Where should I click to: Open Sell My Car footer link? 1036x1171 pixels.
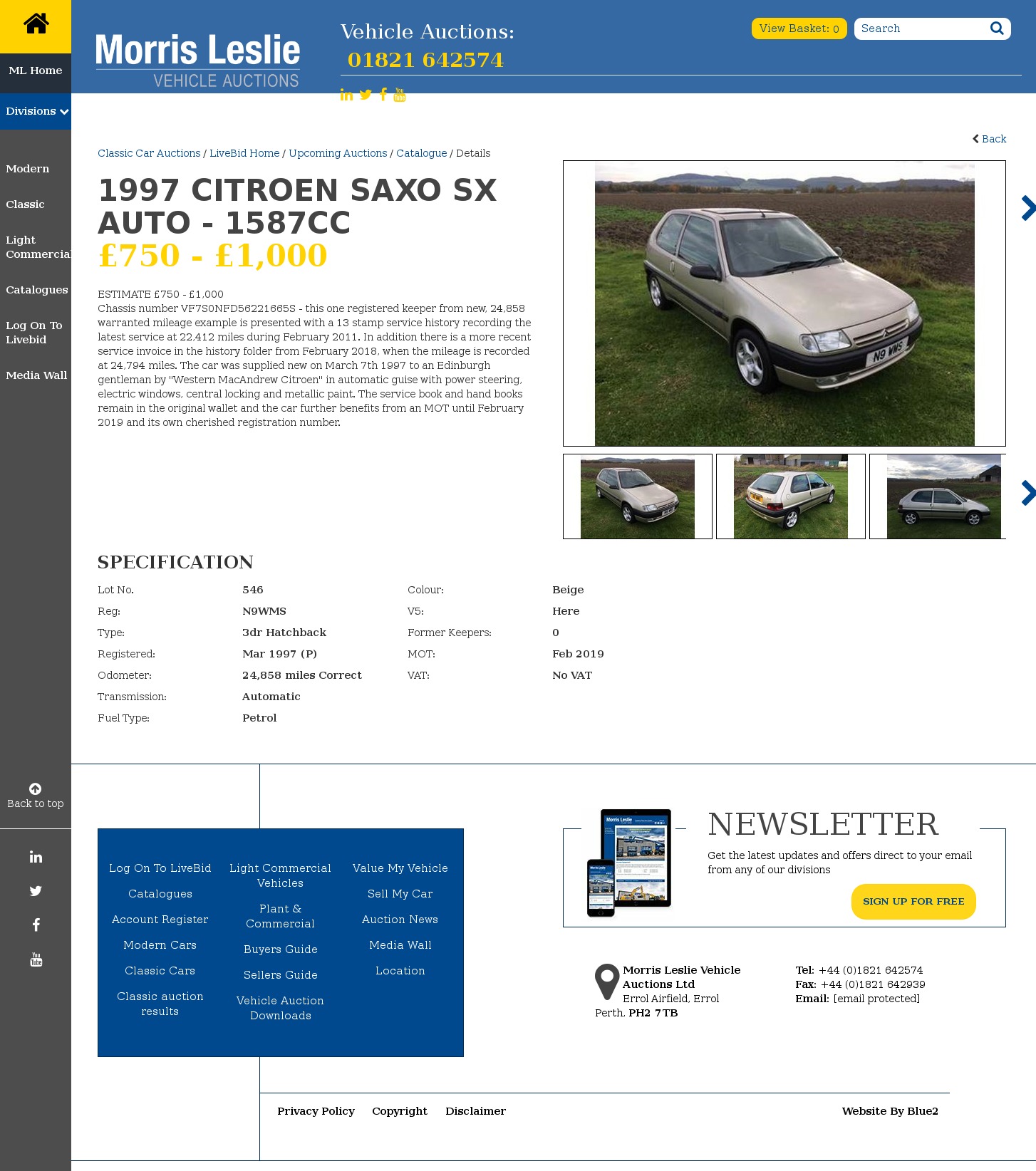click(x=400, y=894)
